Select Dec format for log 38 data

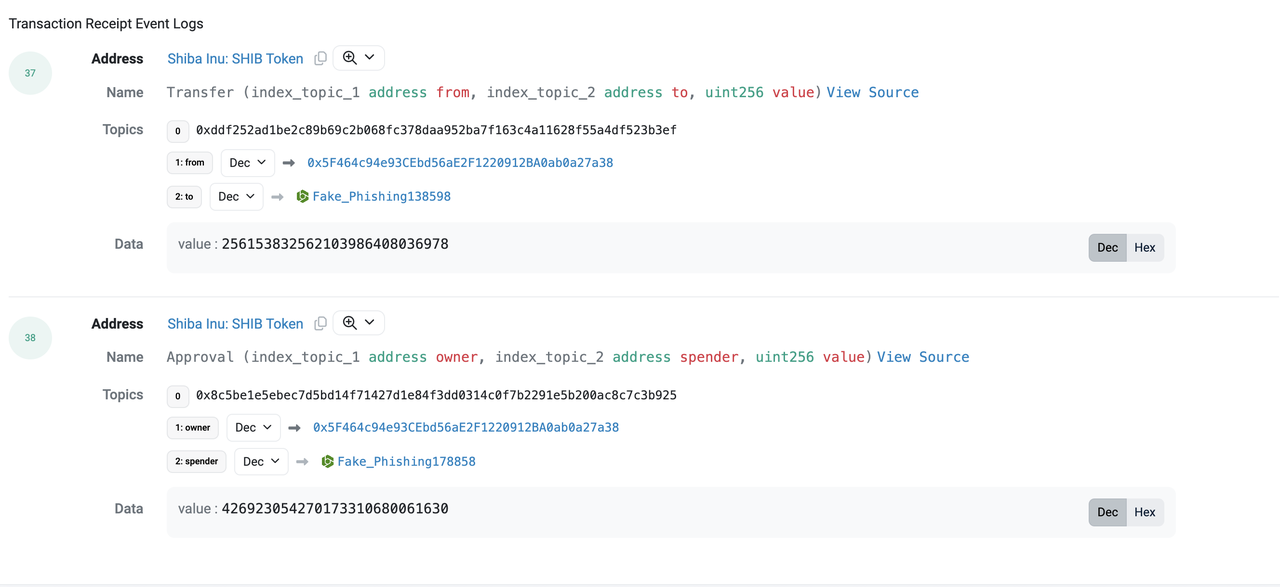click(x=1108, y=512)
